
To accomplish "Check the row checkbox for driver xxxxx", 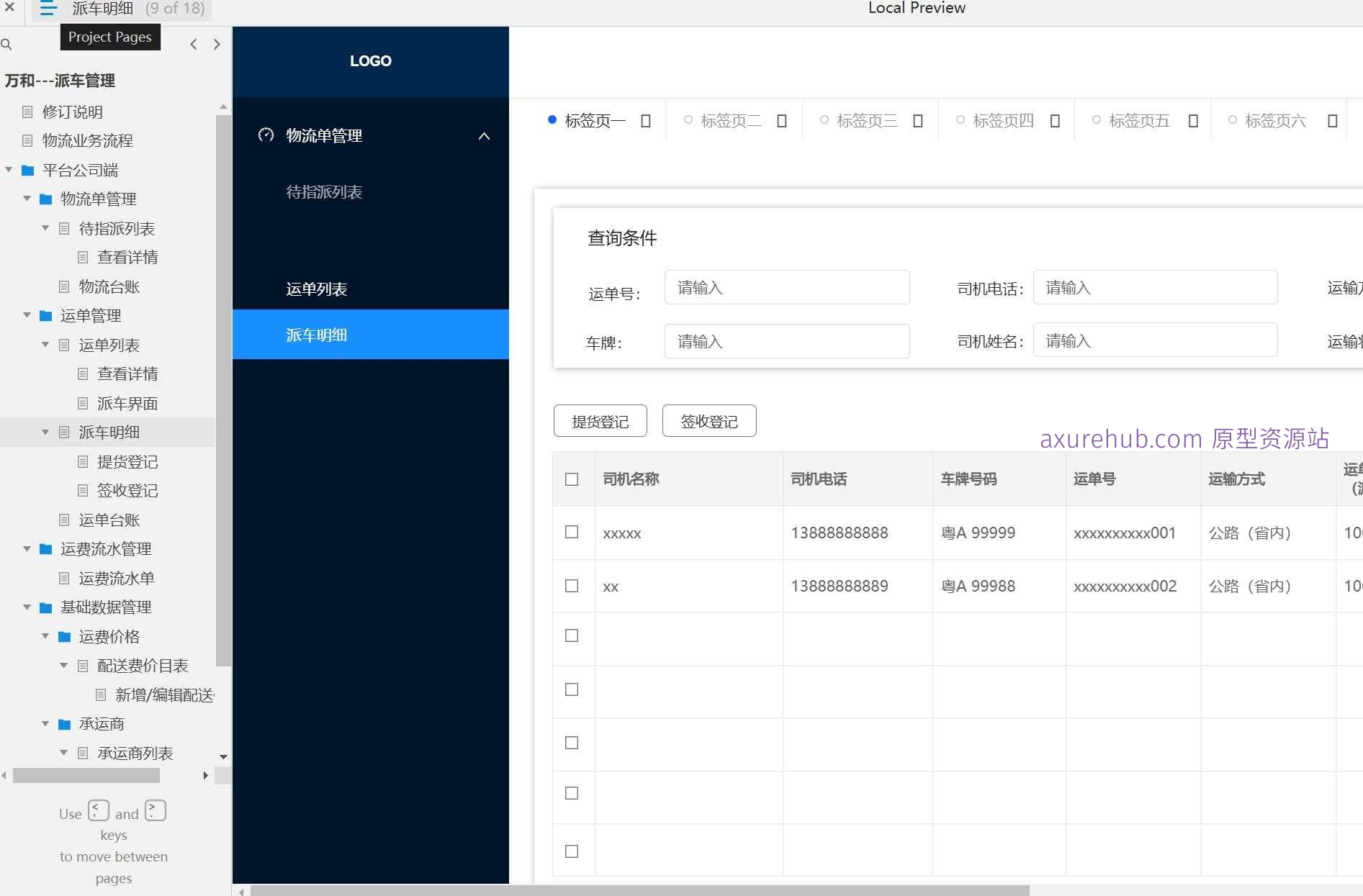I will coord(572,533).
